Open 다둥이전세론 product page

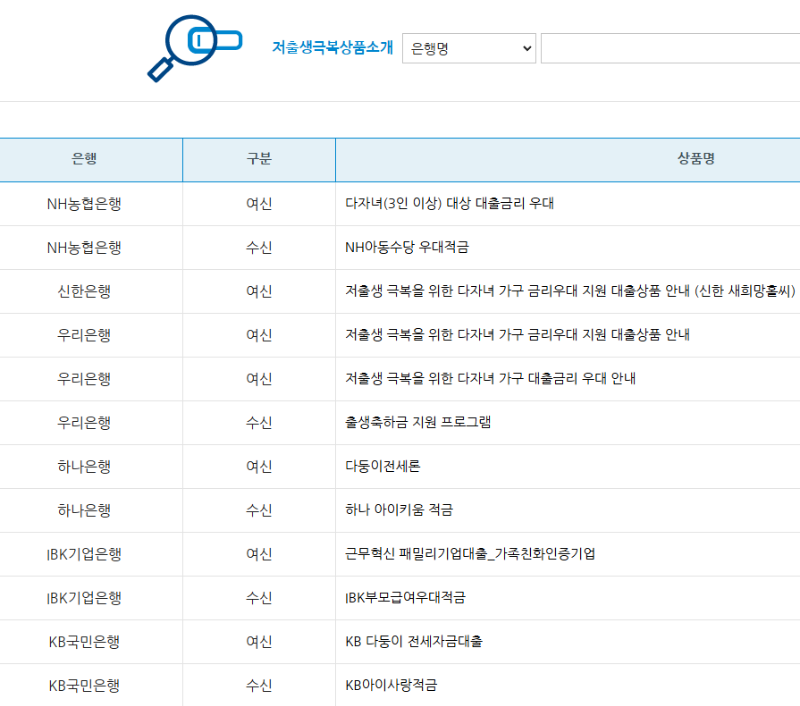click(385, 466)
